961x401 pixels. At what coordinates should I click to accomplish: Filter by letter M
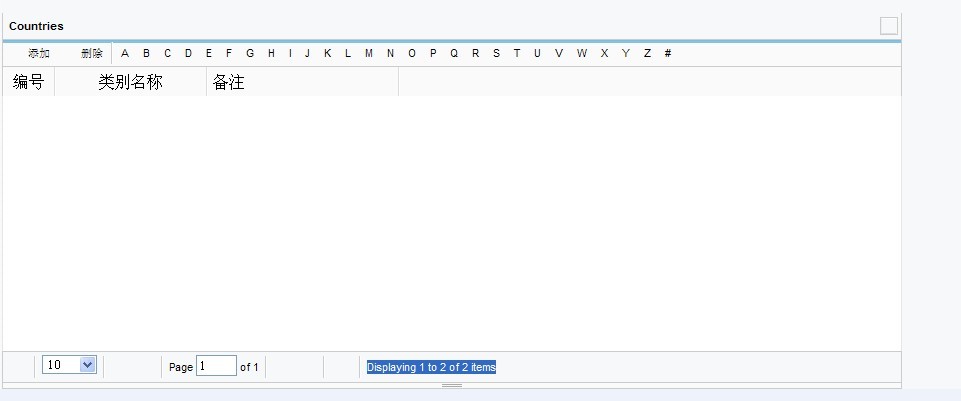click(369, 53)
